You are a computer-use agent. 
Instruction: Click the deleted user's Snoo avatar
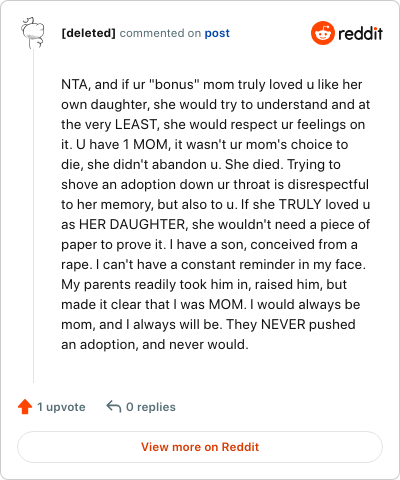[33, 33]
